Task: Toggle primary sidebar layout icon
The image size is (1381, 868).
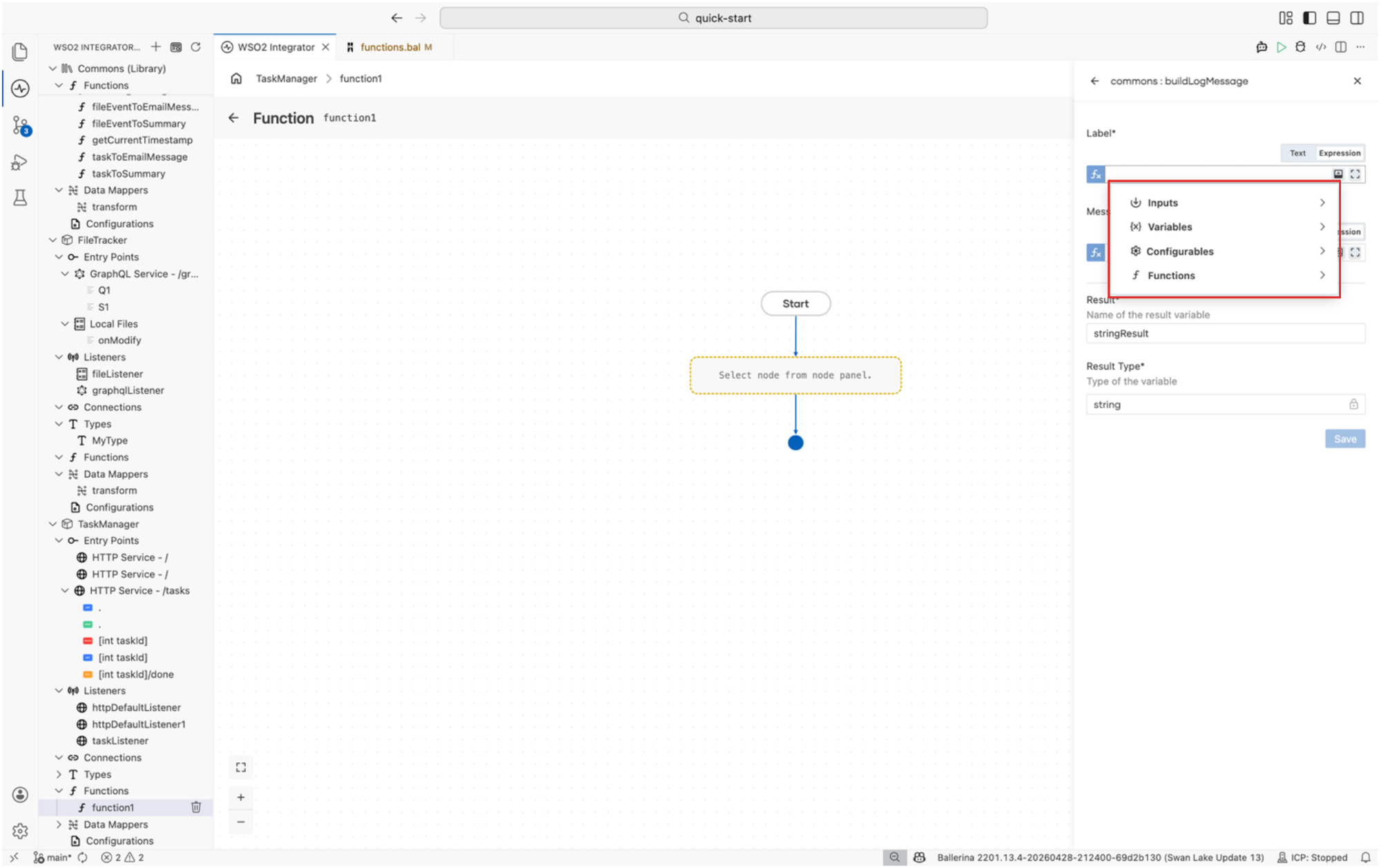Action: (1309, 18)
